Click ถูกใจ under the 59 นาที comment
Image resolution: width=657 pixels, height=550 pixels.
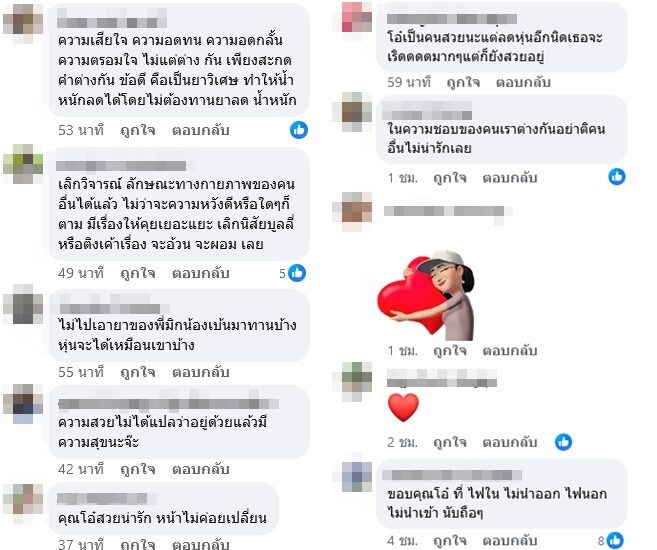463,82
